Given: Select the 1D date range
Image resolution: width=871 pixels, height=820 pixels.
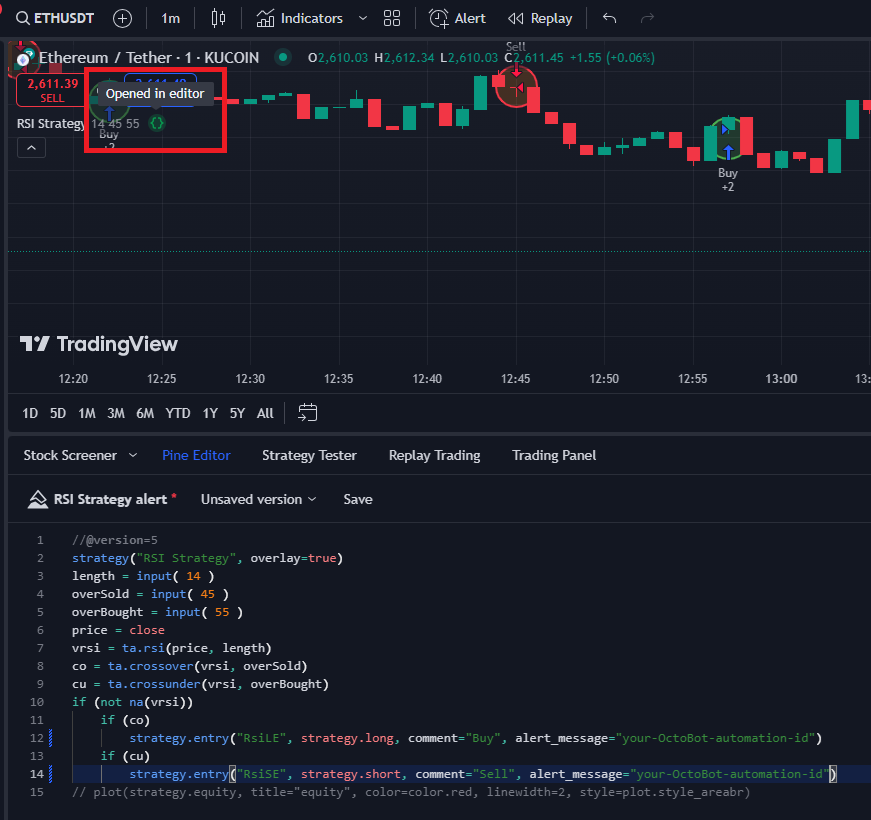Looking at the screenshot, I should click(30, 413).
